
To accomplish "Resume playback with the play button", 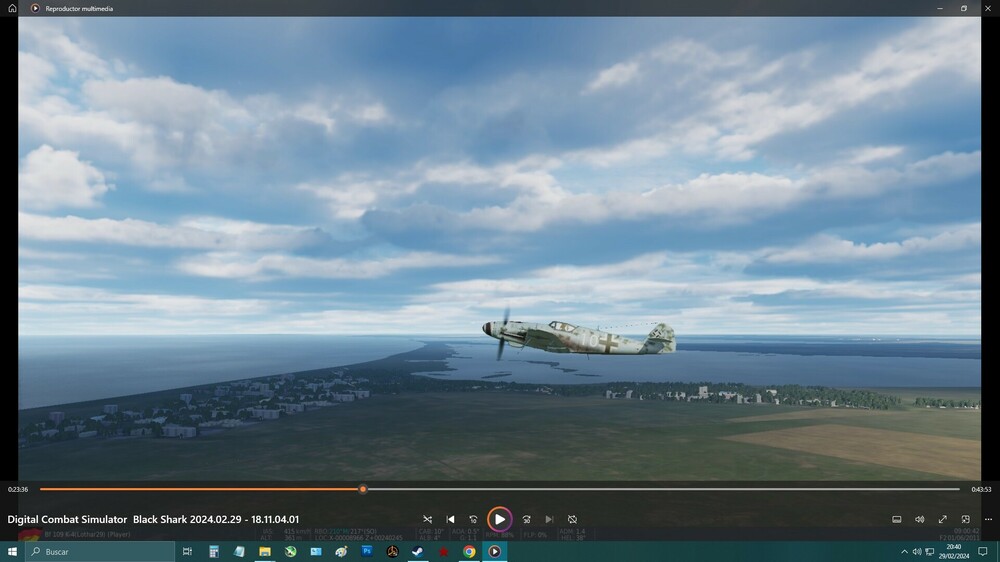I will (500, 519).
